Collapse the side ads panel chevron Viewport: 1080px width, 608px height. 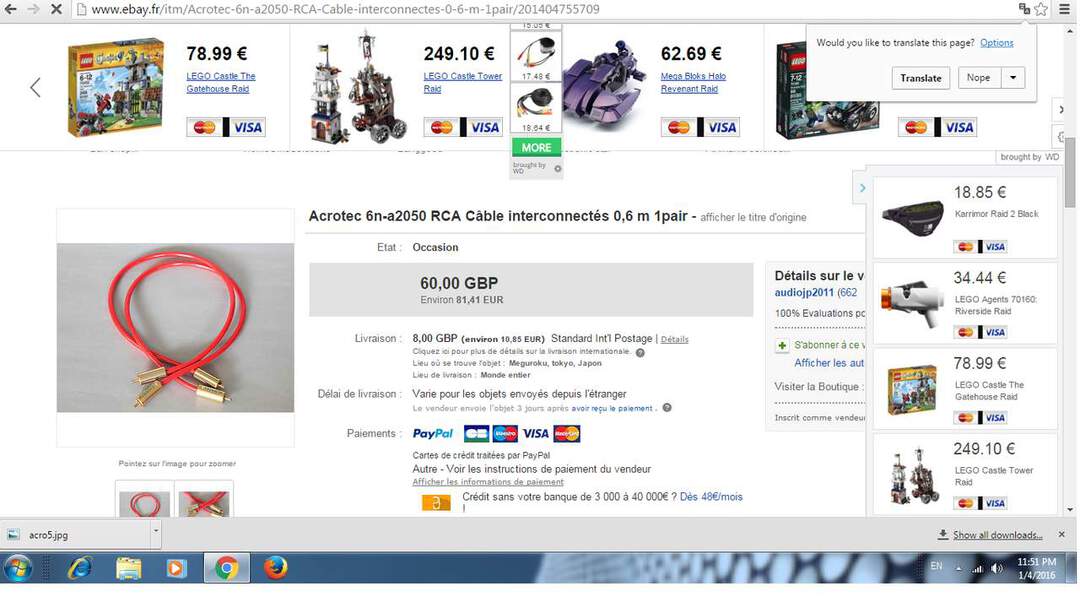coord(862,188)
